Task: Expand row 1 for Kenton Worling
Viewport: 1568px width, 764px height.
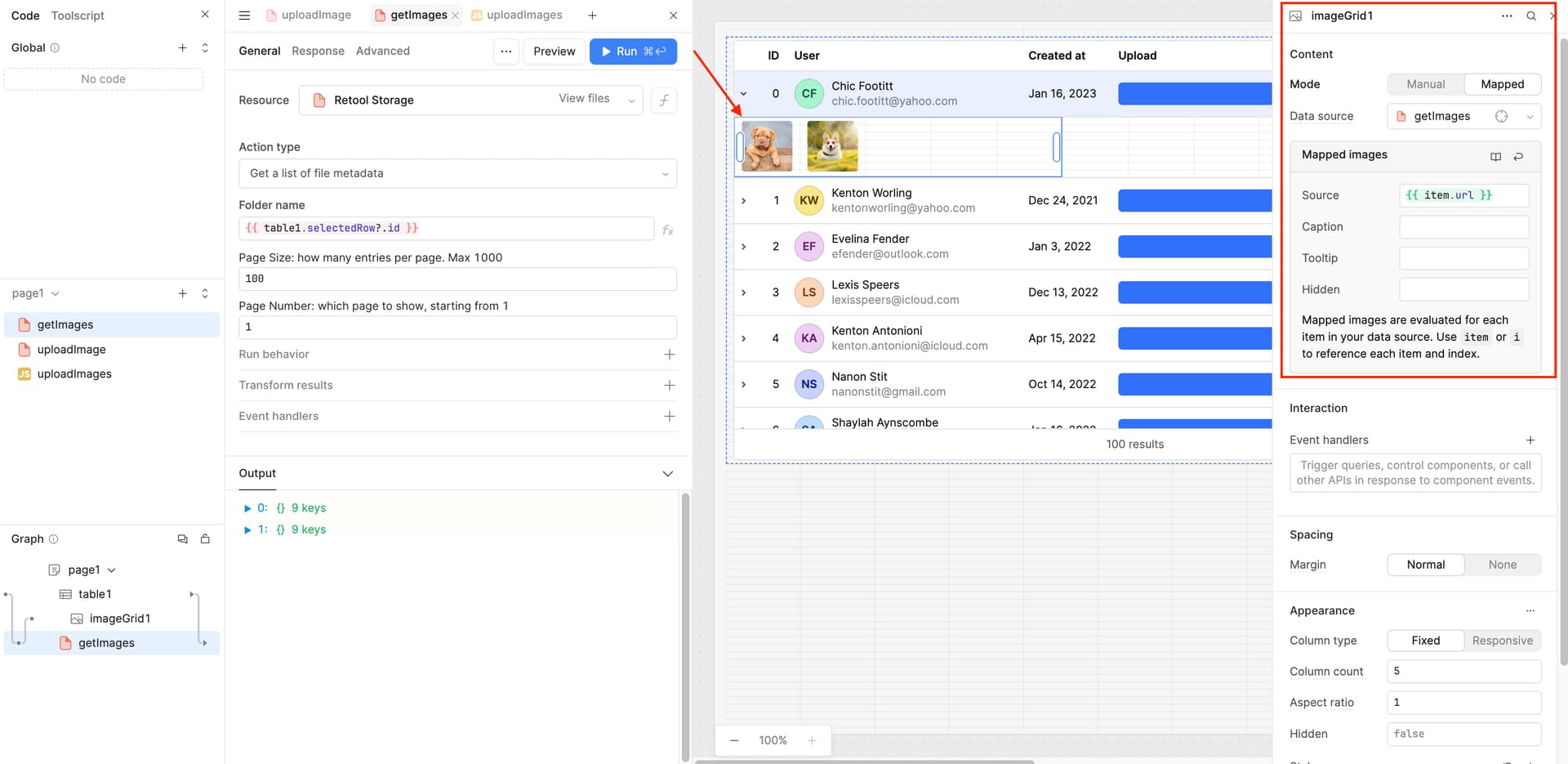Action: (743, 200)
